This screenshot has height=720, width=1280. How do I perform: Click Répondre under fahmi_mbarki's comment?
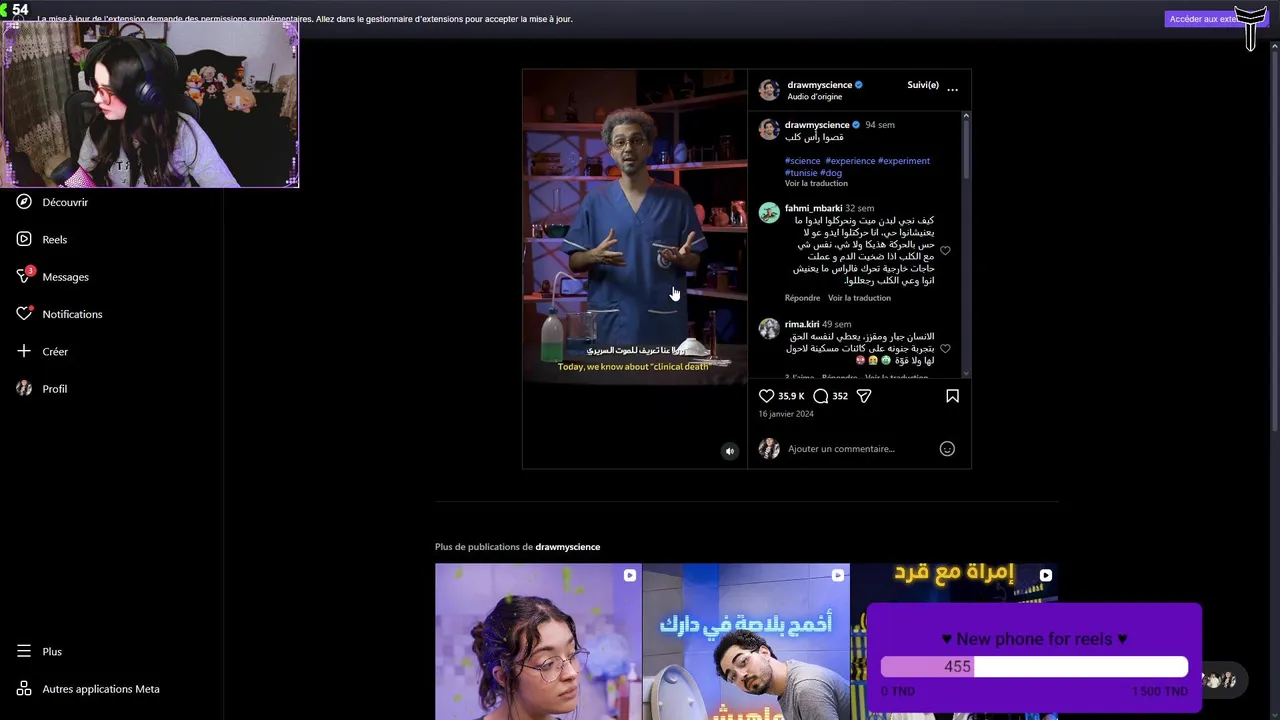point(802,298)
